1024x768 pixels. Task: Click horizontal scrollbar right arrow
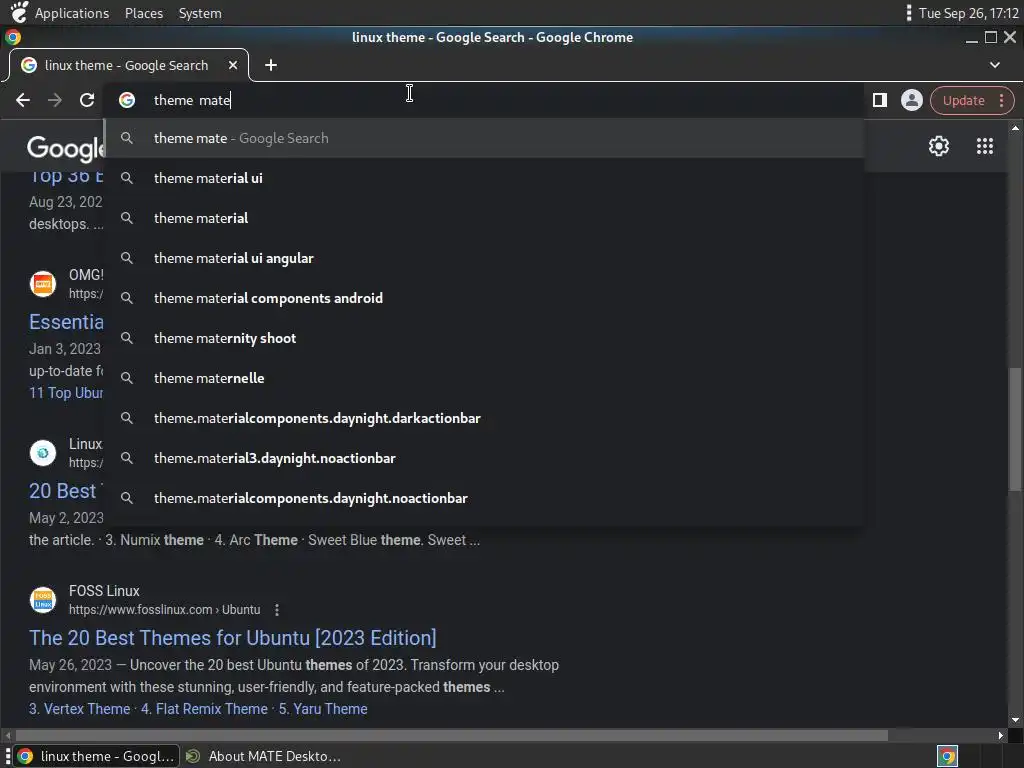[1001, 735]
